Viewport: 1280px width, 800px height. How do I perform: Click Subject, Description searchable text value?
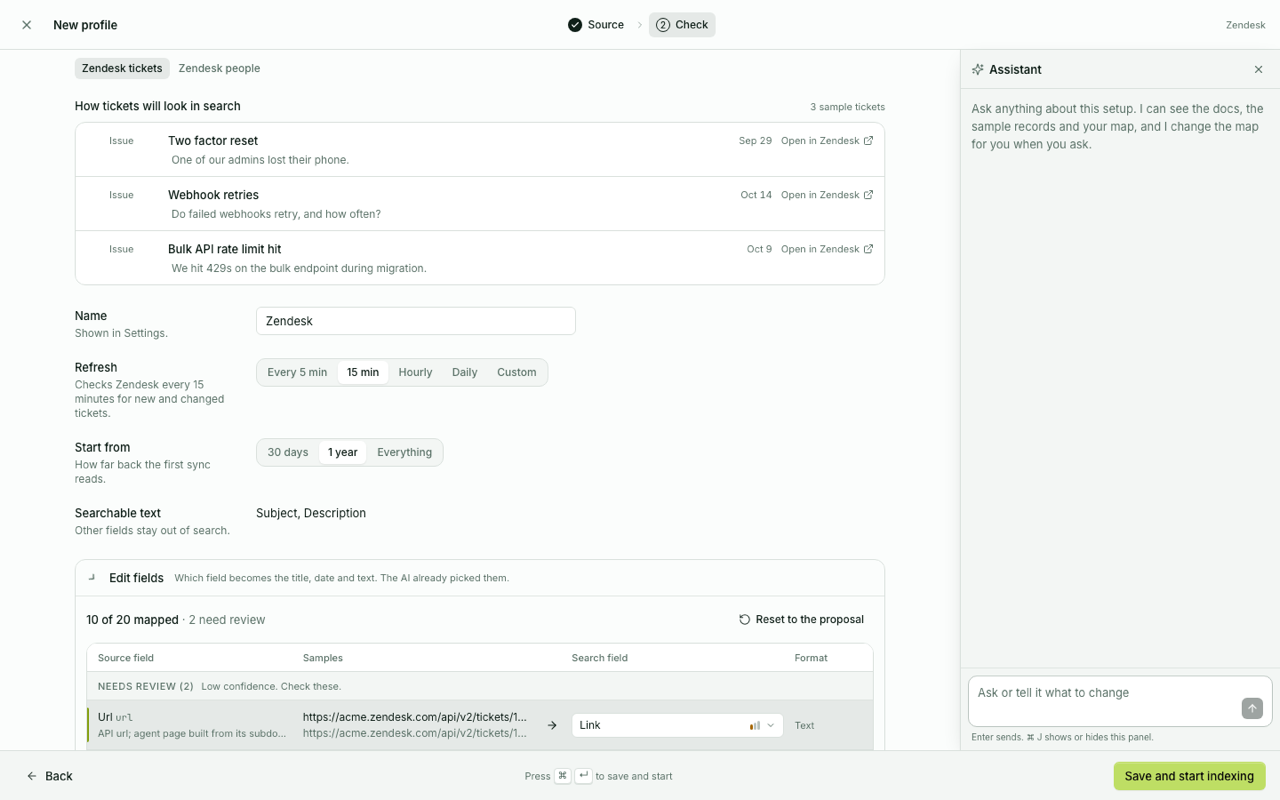[x=311, y=513]
